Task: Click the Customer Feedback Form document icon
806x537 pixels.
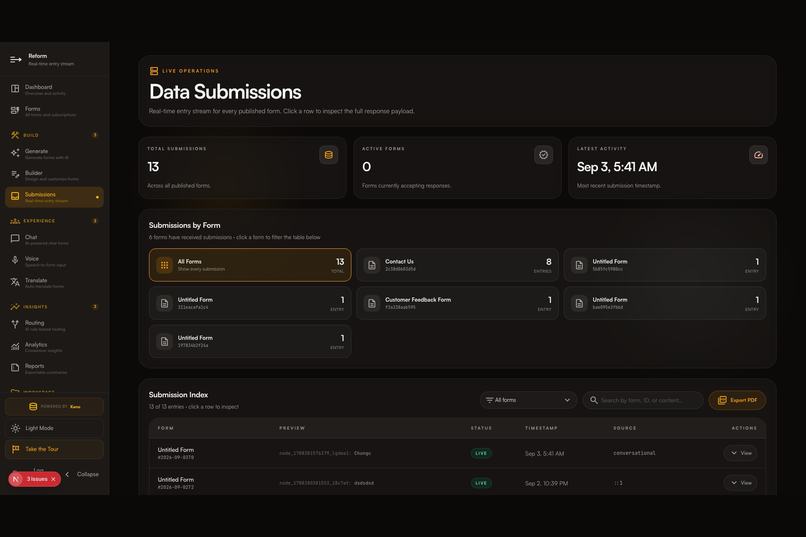Action: pos(372,303)
